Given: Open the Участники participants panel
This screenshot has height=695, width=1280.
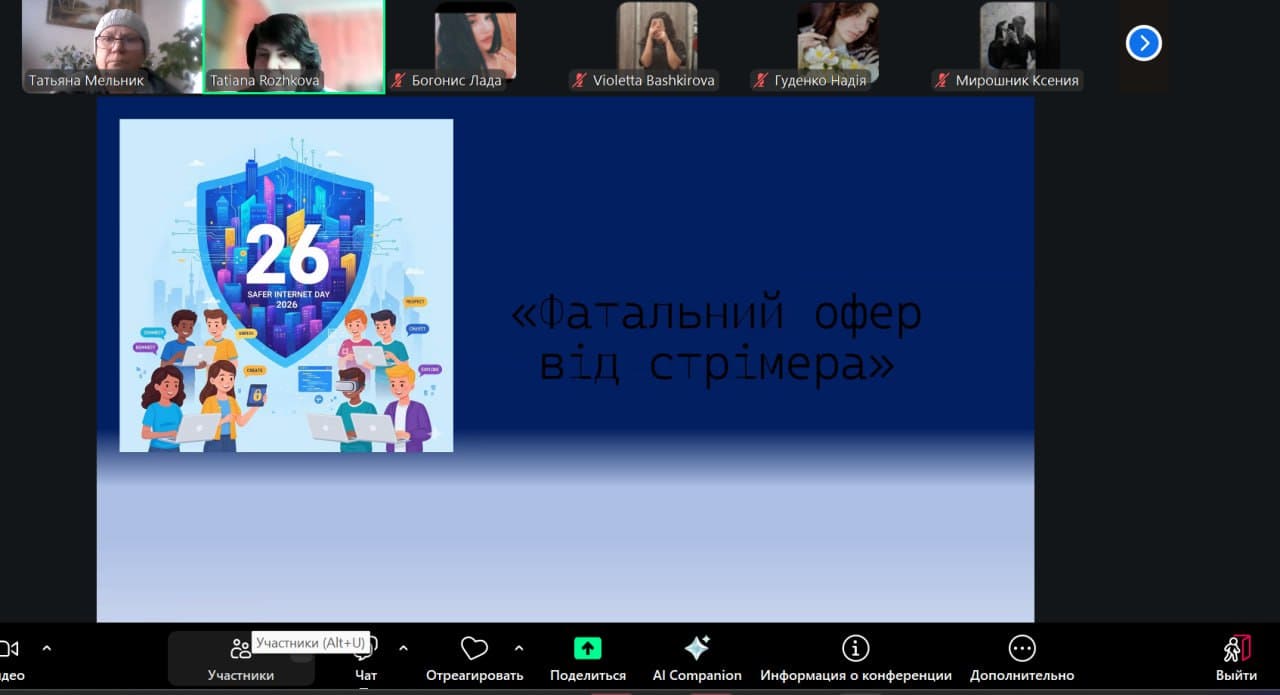Looking at the screenshot, I should pyautogui.click(x=240, y=658).
